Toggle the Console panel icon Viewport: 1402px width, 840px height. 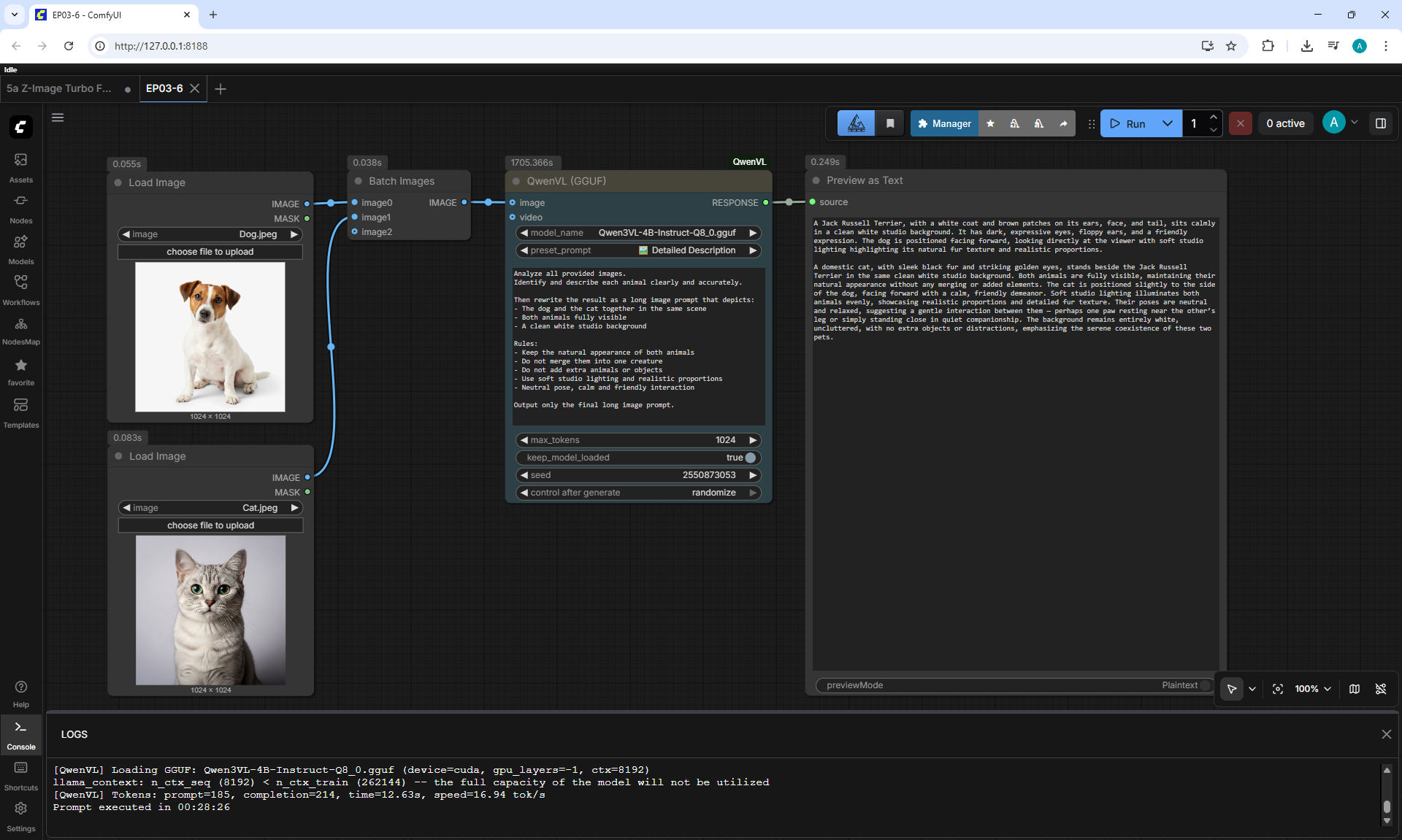point(20,734)
